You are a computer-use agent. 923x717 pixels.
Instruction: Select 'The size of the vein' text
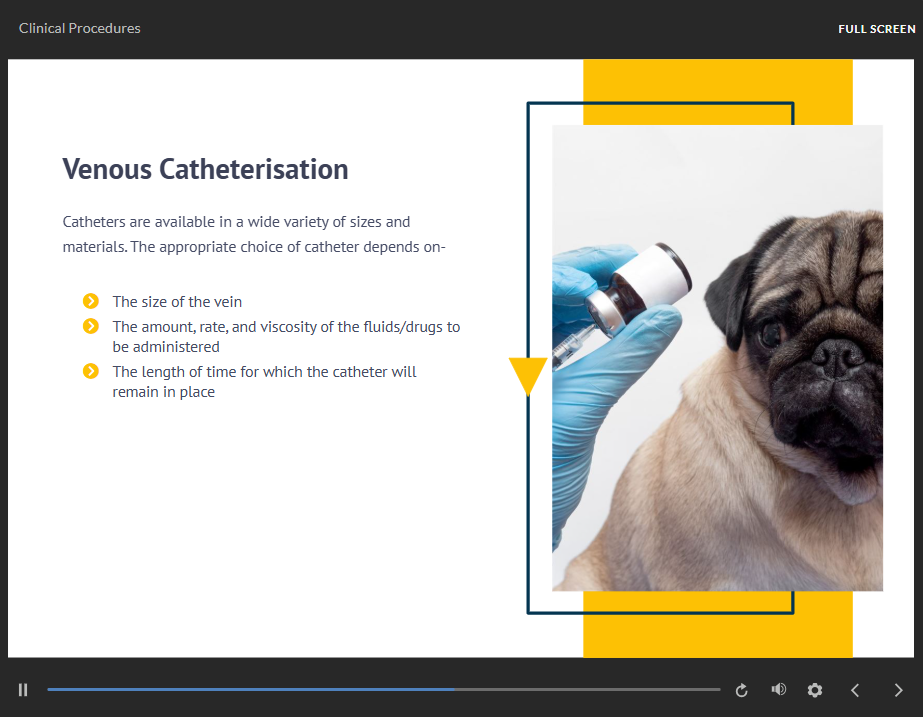point(177,302)
